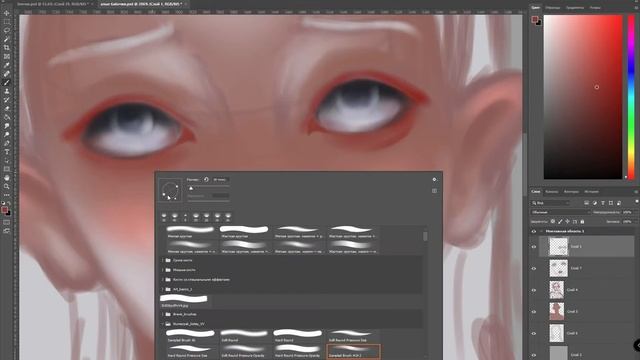Lock layer position icon
Screen dimensions: 640x360
567,222
